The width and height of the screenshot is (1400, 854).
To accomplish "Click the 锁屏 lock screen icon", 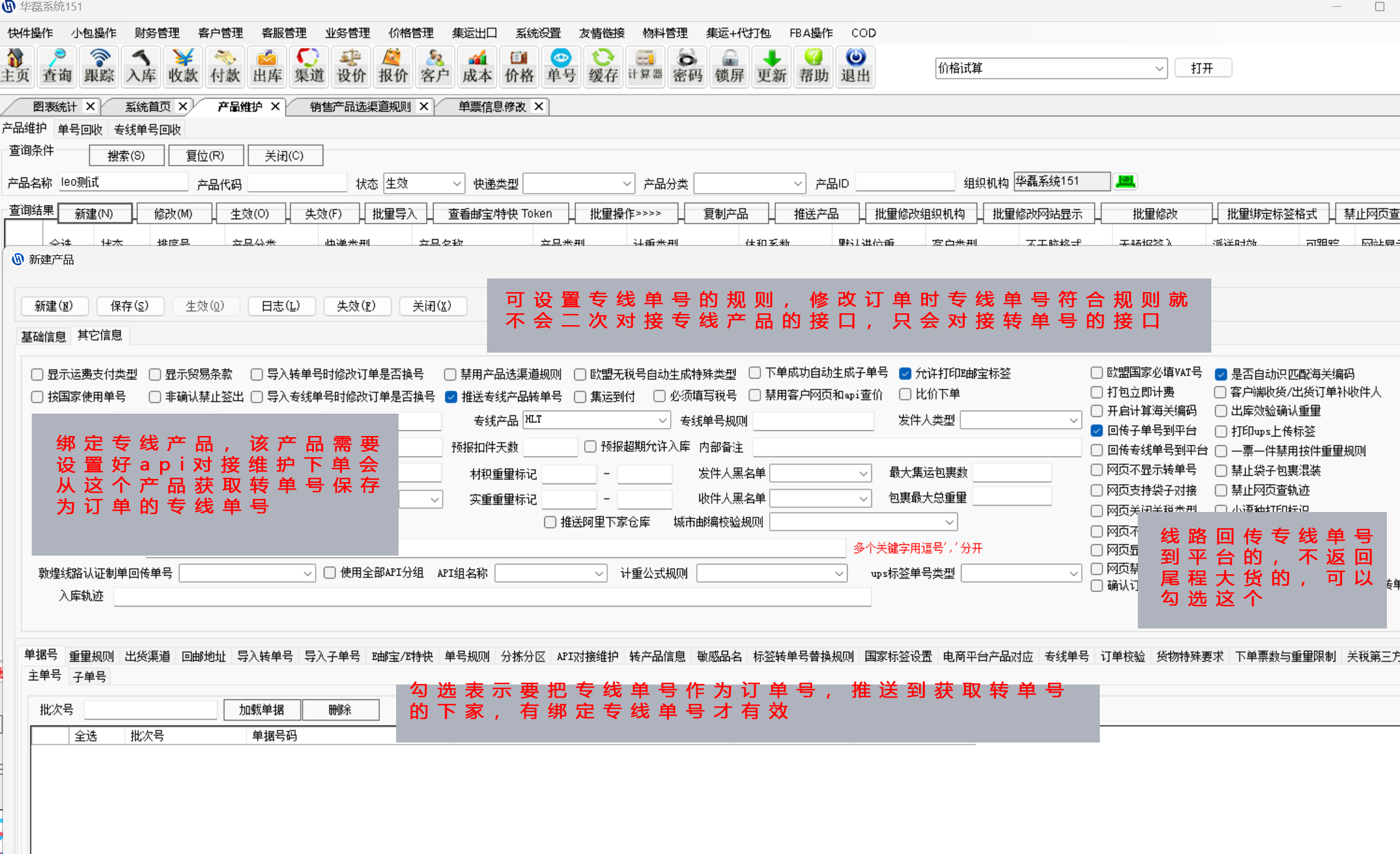I will coord(729,66).
